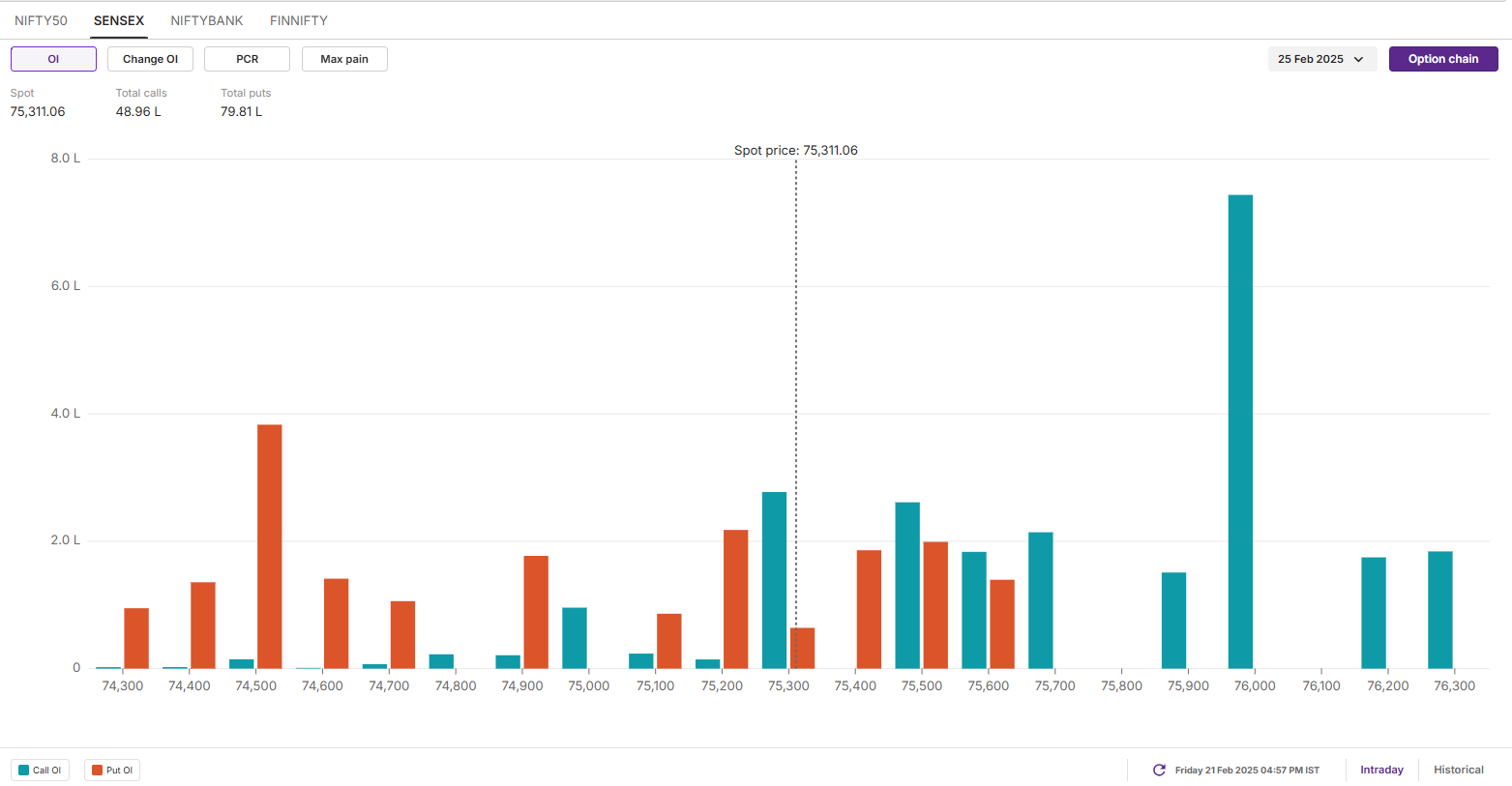
Task: Click the refresh icon beside the timestamp
Action: point(1159,771)
